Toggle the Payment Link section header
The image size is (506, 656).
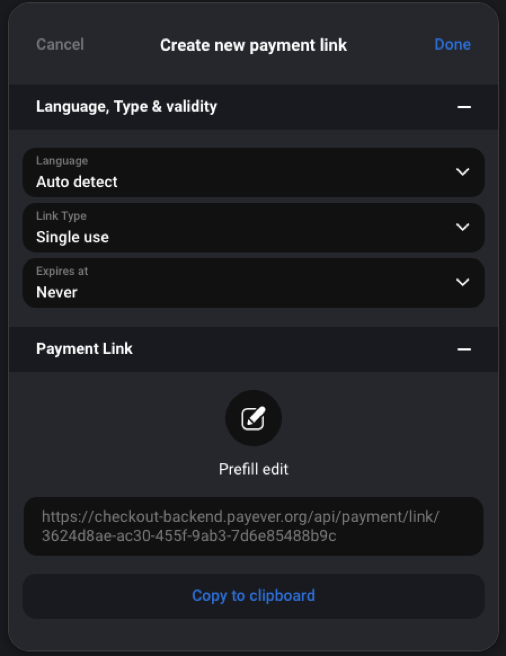pyautogui.click(x=253, y=349)
